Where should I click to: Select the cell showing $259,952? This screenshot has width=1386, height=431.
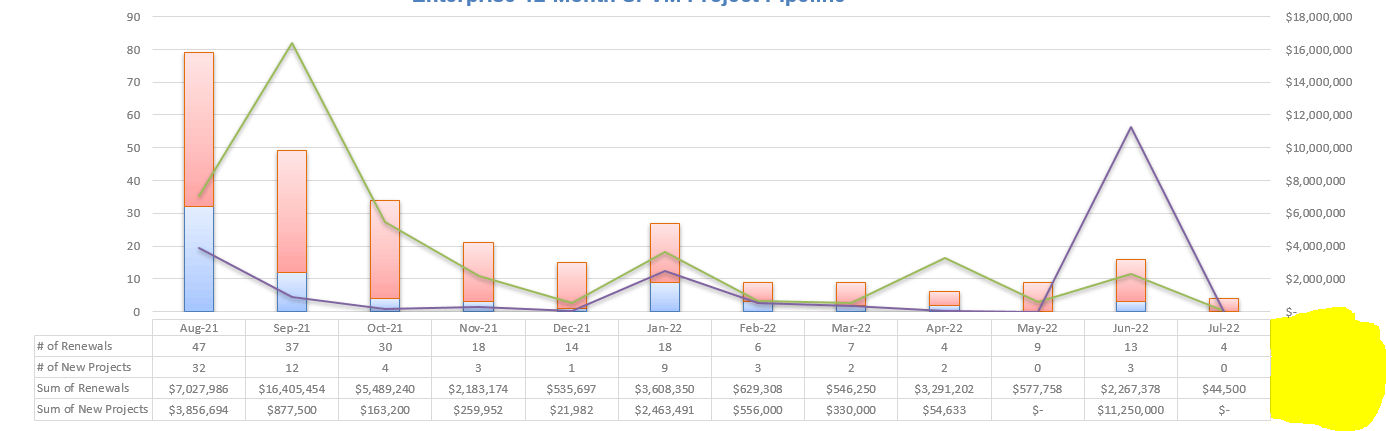478,409
